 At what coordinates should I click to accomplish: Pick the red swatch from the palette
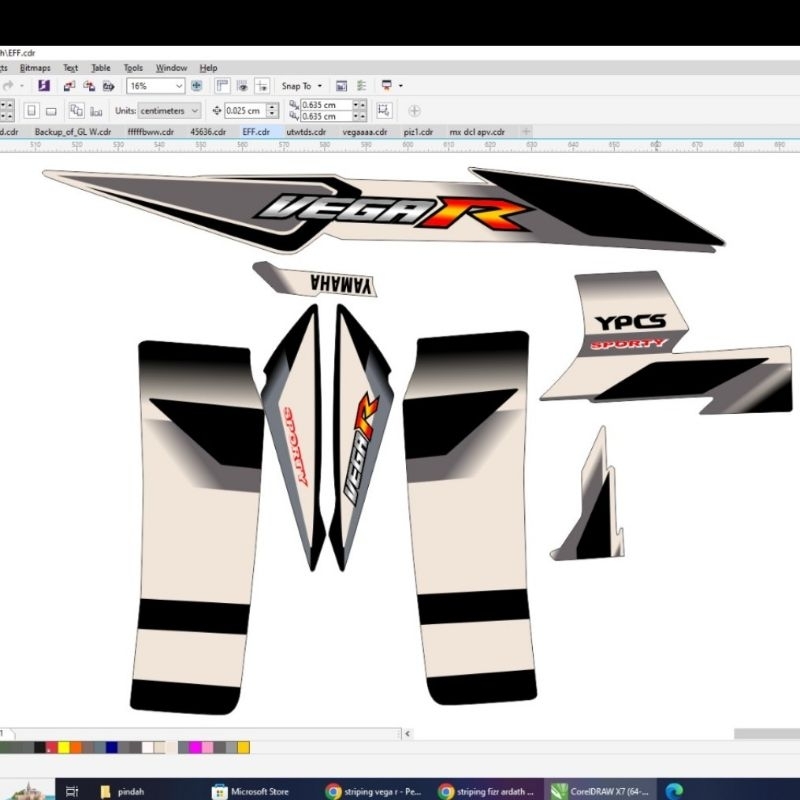click(x=52, y=745)
